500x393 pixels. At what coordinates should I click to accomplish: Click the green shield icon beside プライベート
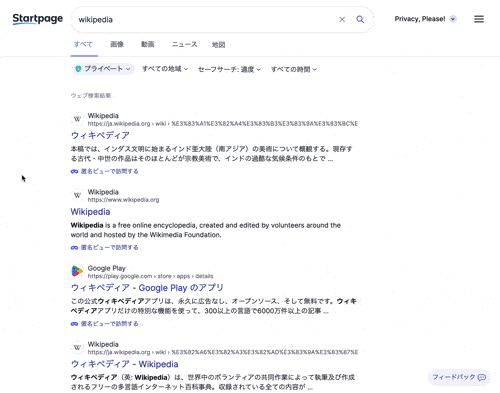78,69
